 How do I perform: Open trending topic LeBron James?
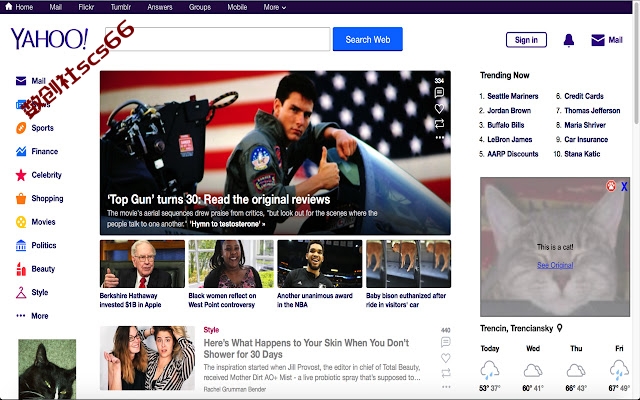[x=509, y=139]
